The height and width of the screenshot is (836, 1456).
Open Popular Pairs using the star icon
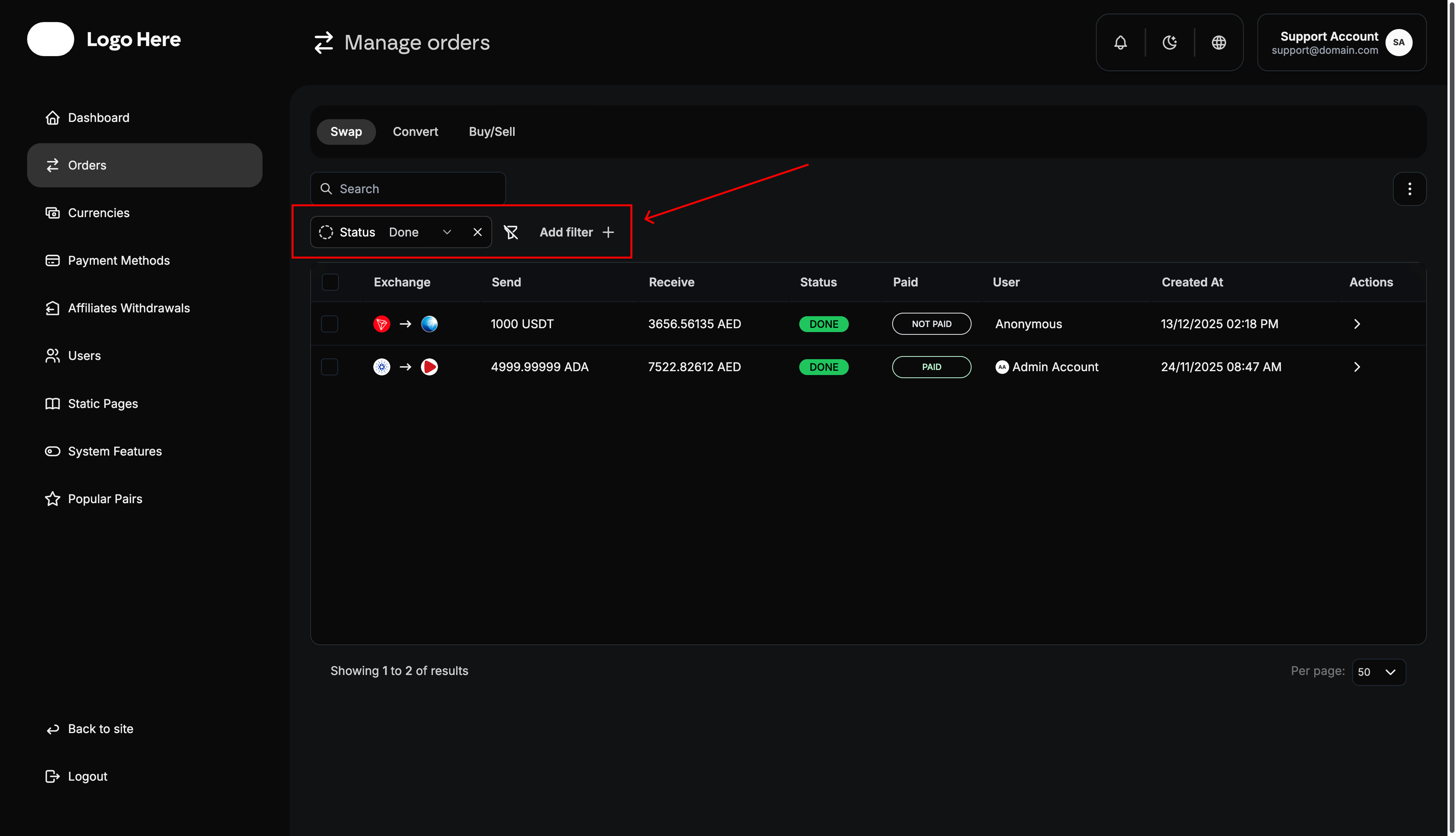[105, 499]
